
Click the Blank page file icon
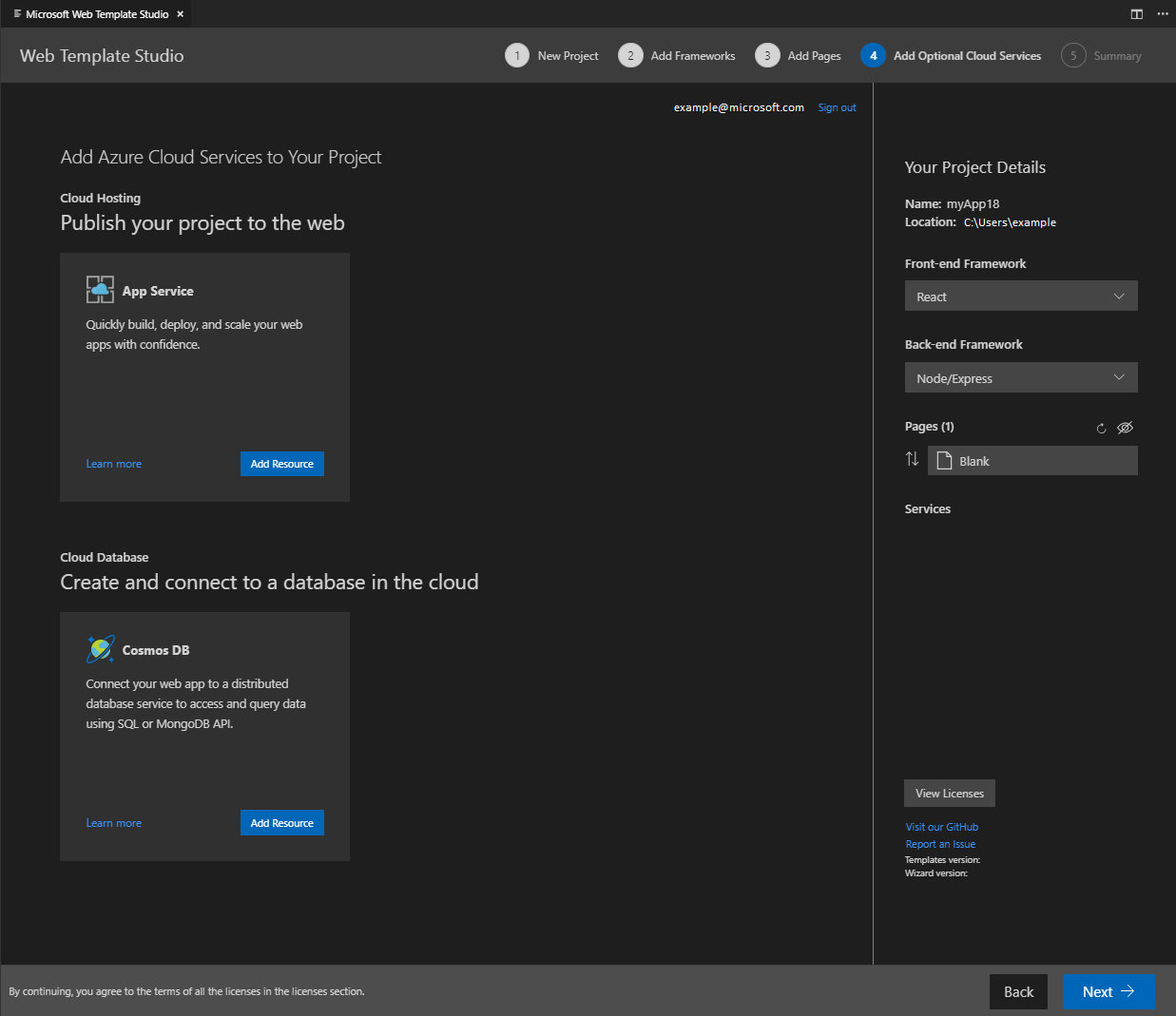tap(944, 461)
